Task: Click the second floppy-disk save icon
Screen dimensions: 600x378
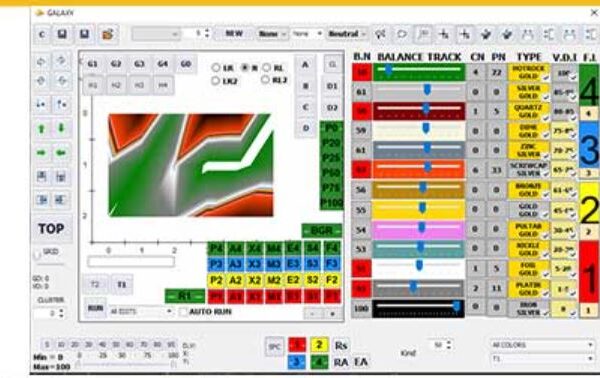Action: pyautogui.click(x=85, y=34)
